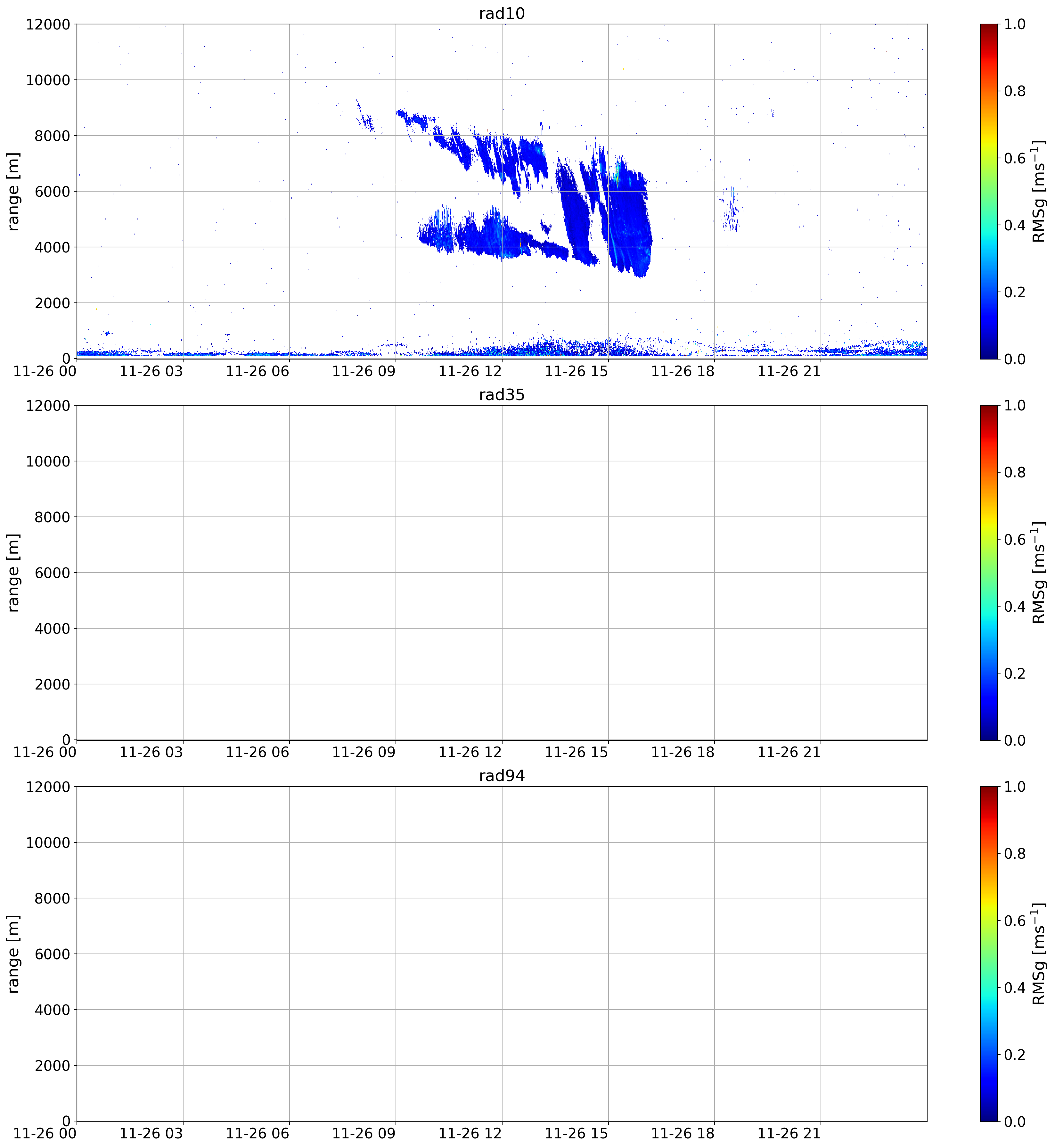Click the 1.0 tick on rad10 colorbar
The width and height of the screenshot is (1055, 1148).
pos(1014,24)
